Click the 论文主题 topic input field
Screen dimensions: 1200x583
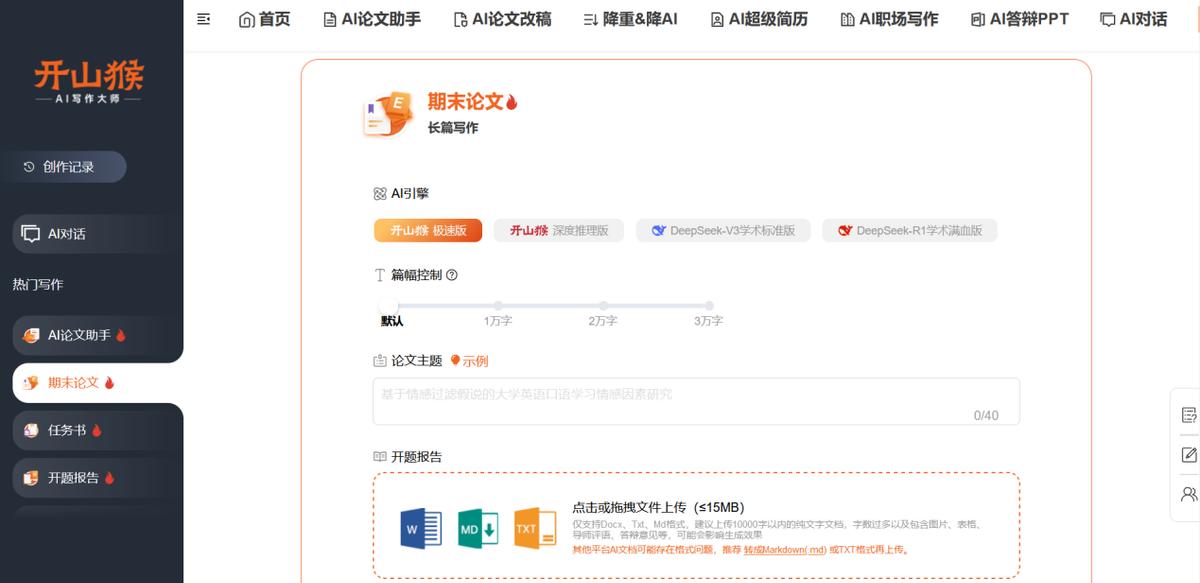tap(696, 400)
